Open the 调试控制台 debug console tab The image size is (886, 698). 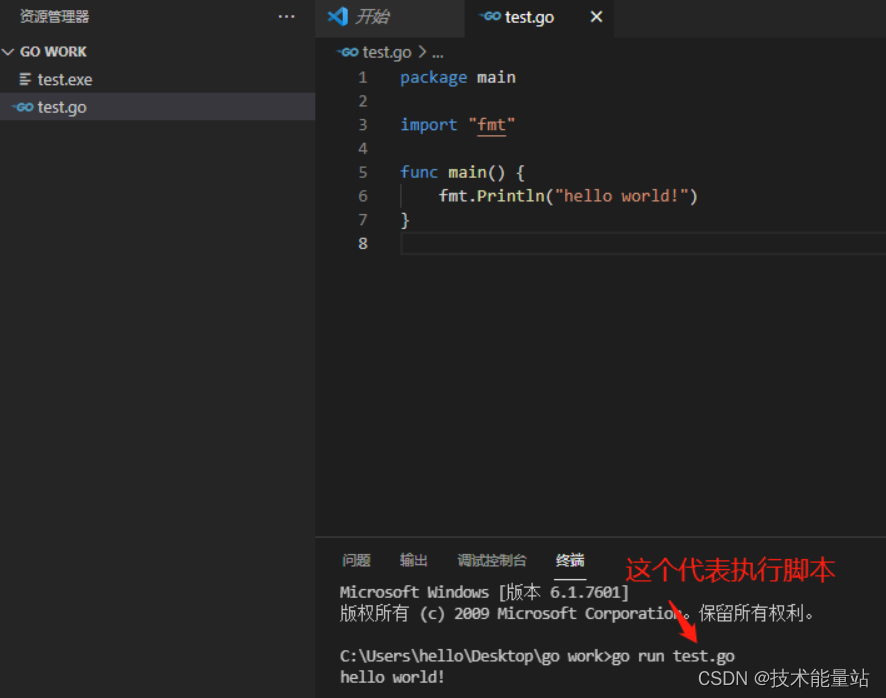tap(492, 560)
